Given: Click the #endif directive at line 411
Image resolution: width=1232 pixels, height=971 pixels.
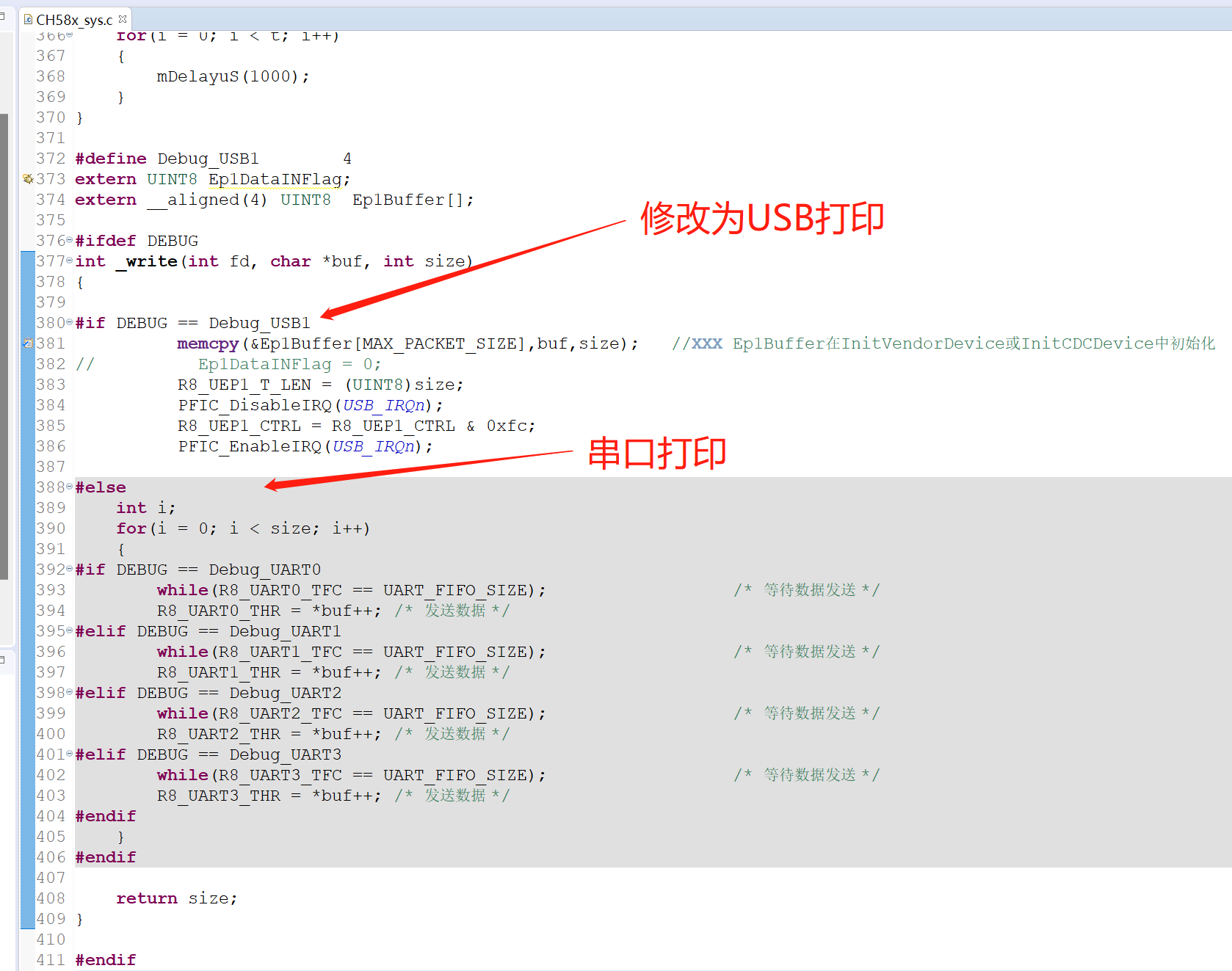Looking at the screenshot, I should point(106,960).
